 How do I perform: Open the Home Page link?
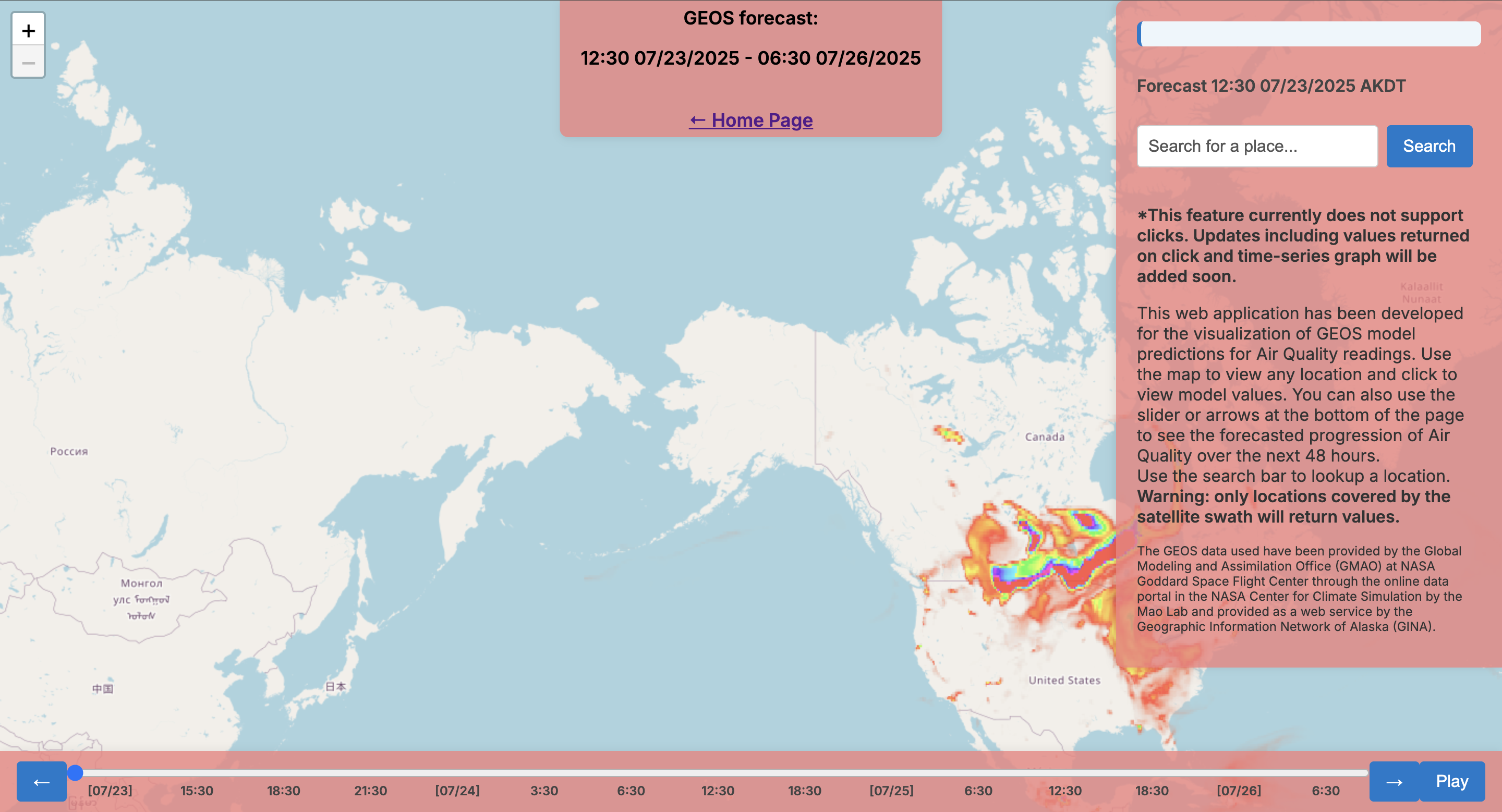[x=750, y=120]
